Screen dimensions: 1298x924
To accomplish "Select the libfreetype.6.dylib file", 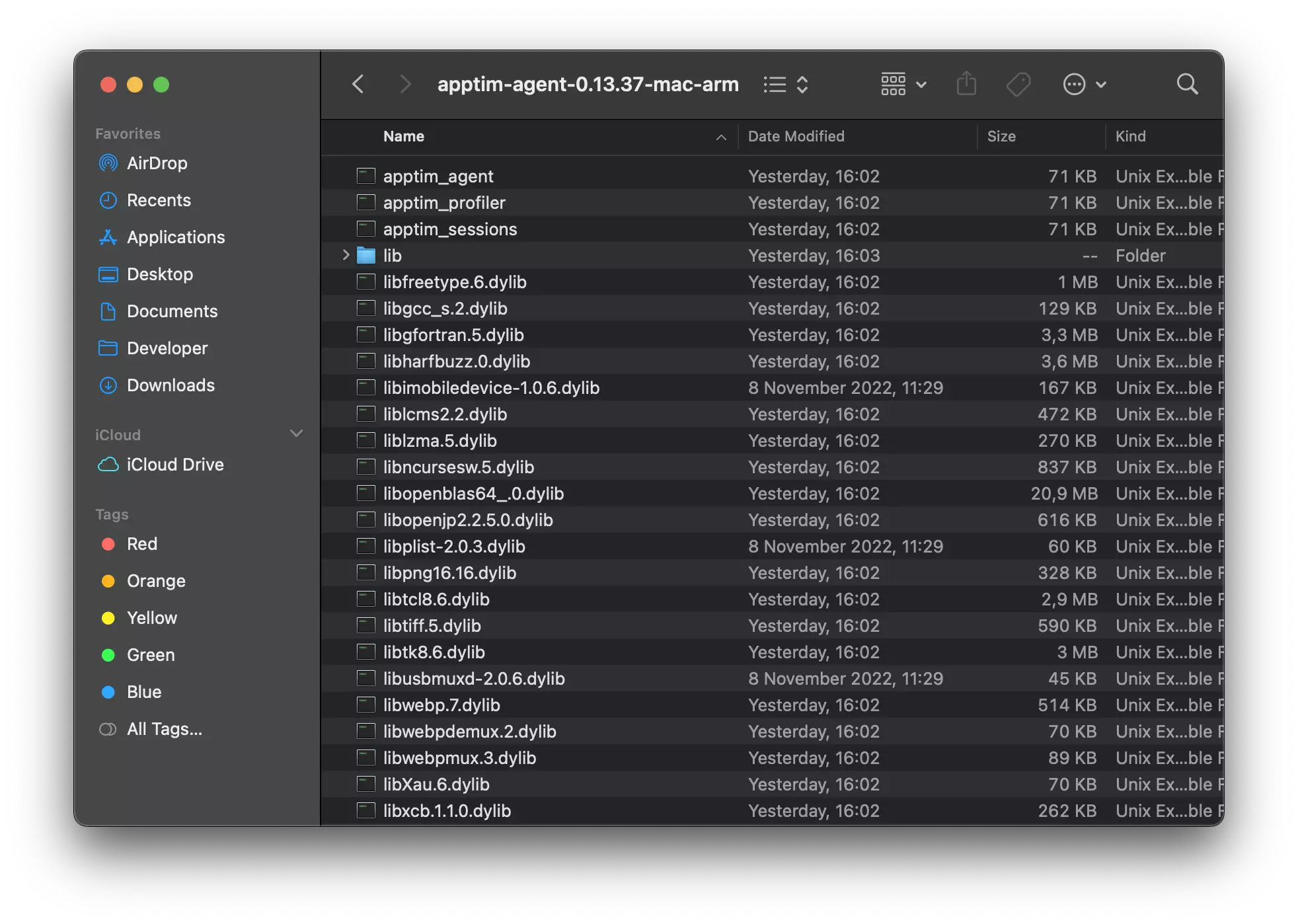I will pyautogui.click(x=455, y=282).
